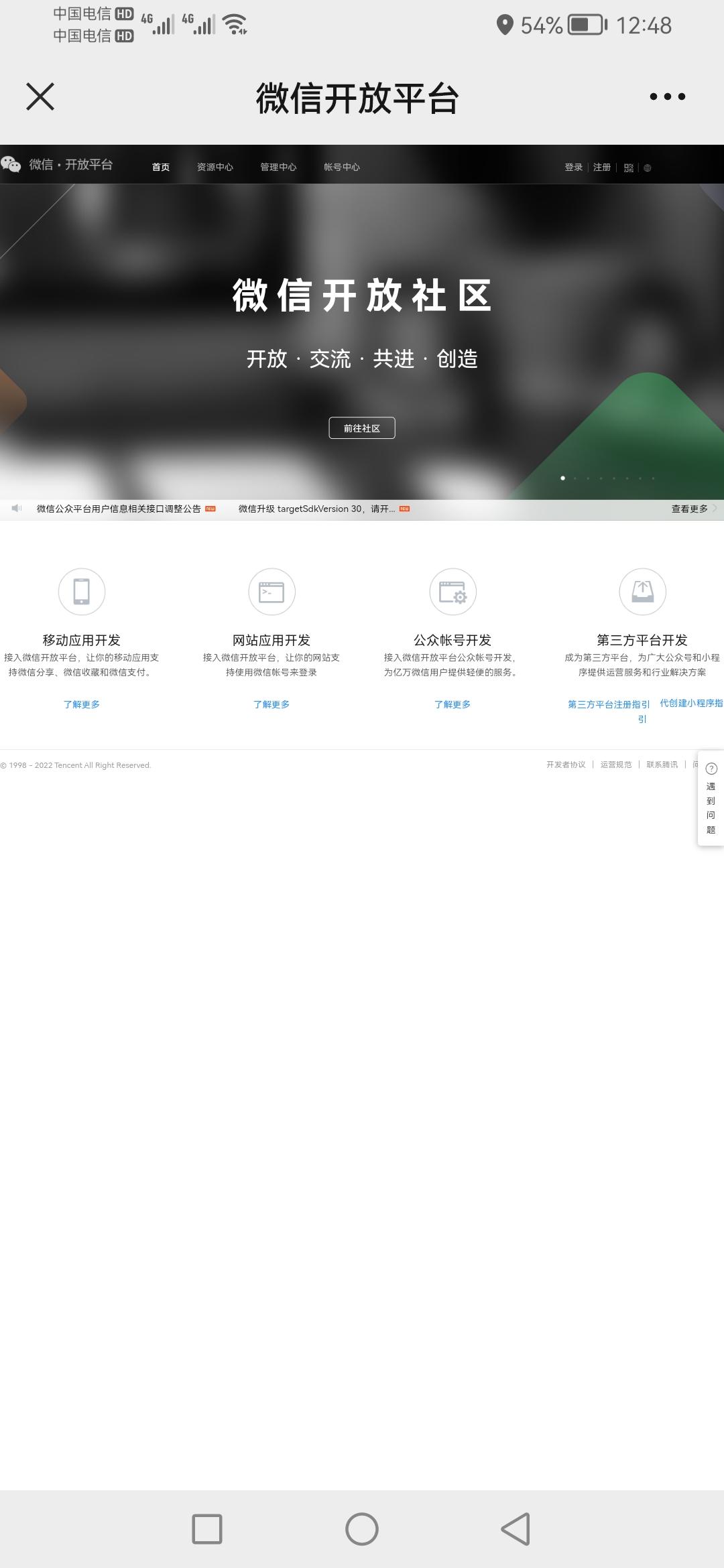Open the 第三方平台注册指引 link
724x1568 pixels.
pos(609,711)
